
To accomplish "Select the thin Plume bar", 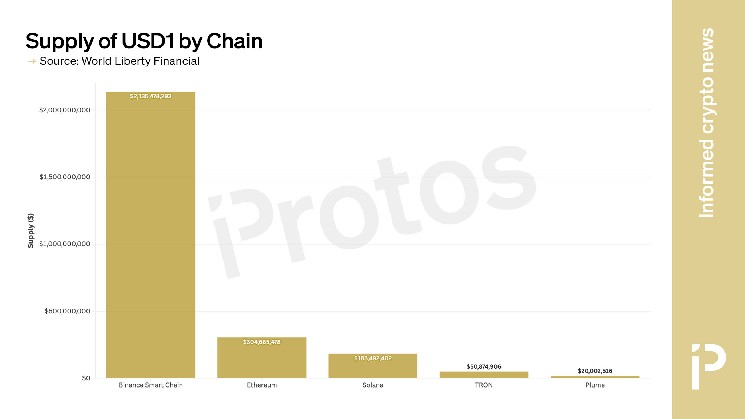I will [x=594, y=376].
